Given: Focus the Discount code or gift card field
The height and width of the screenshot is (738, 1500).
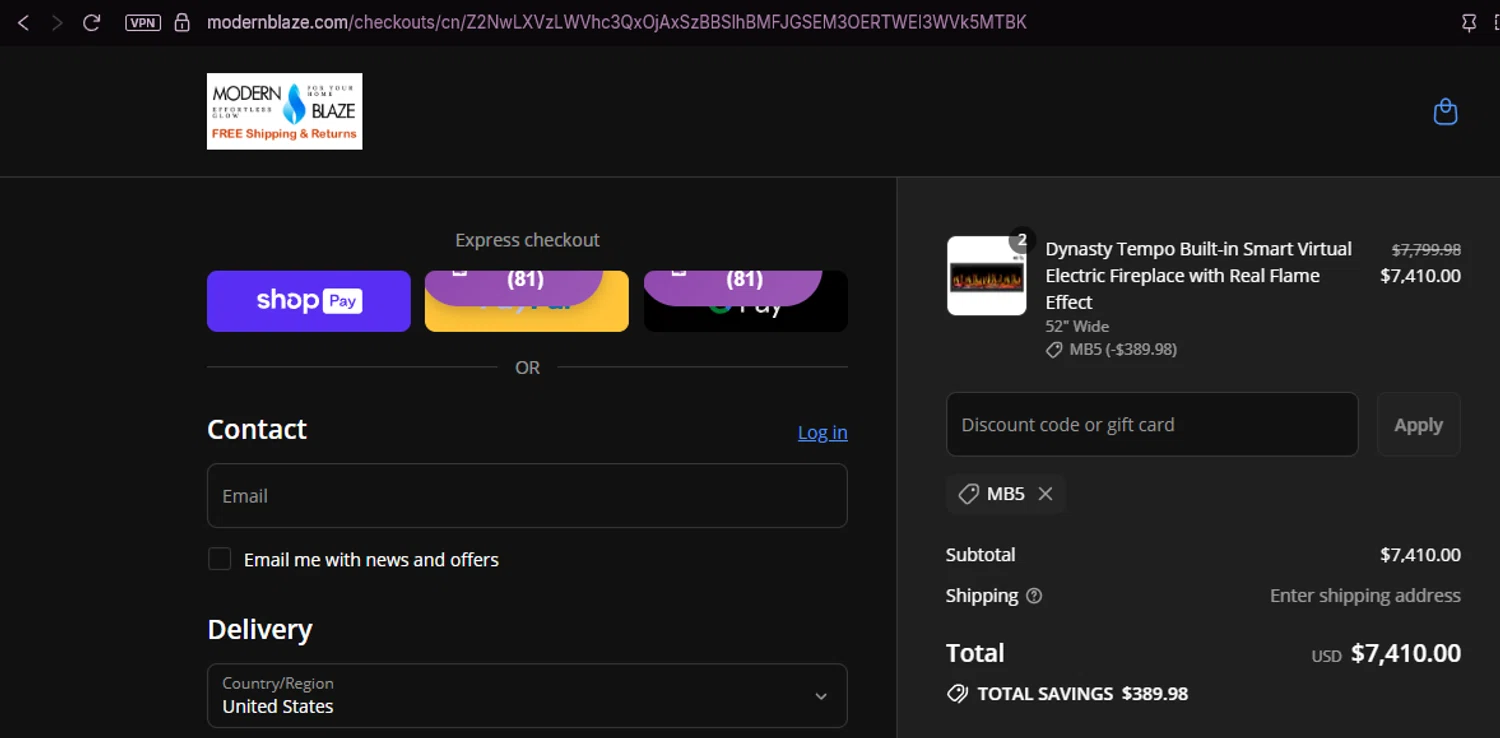Looking at the screenshot, I should click(1152, 424).
